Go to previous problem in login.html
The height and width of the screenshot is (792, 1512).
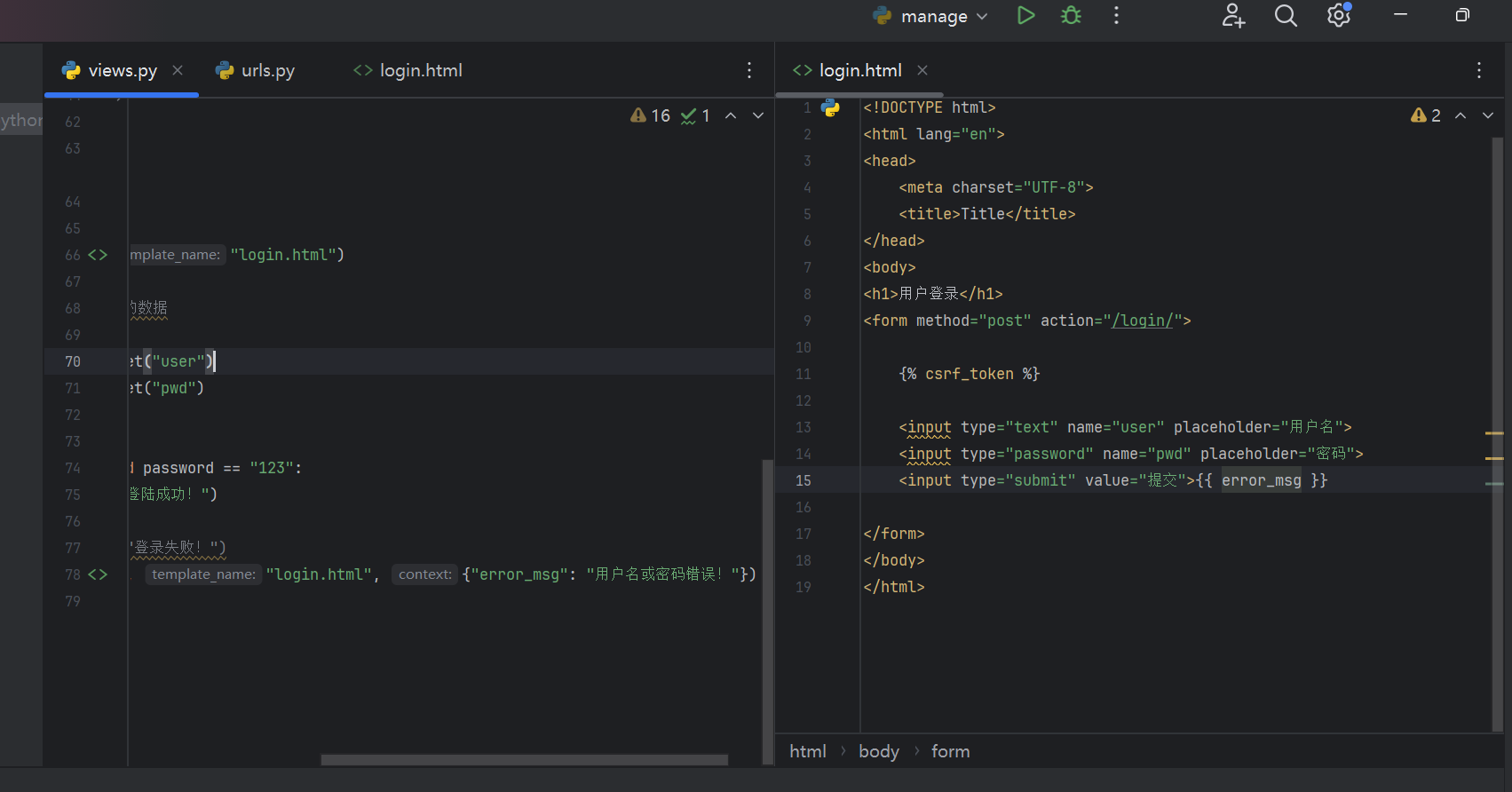tap(1461, 115)
